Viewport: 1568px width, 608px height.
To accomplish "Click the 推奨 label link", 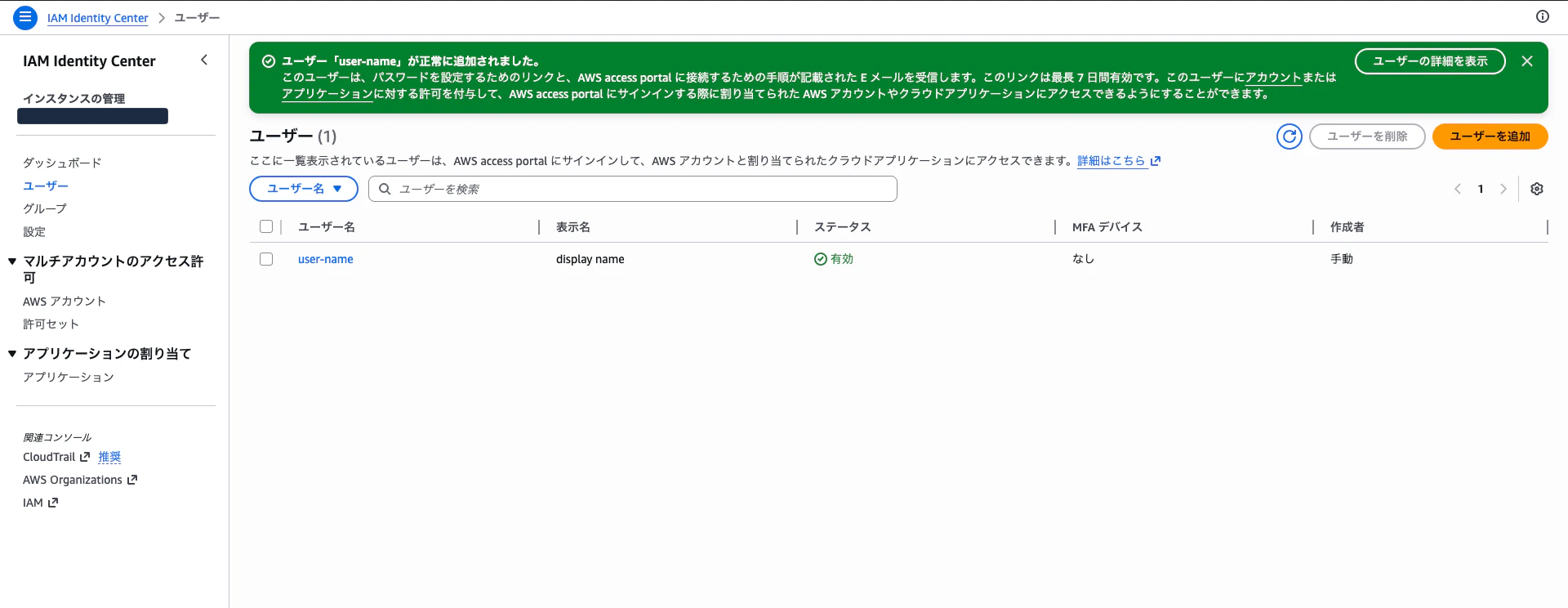I will coord(109,457).
